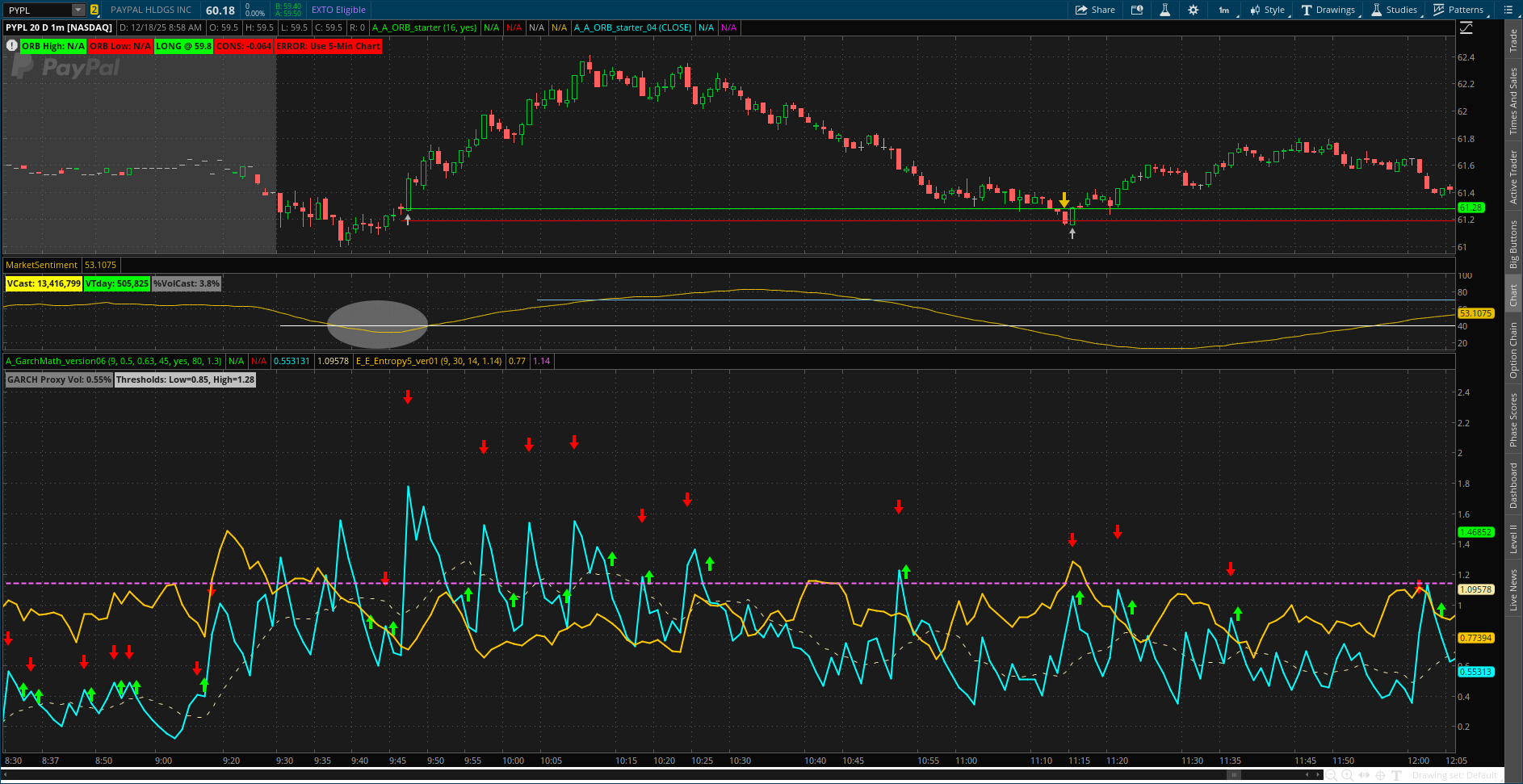
Task: Open the Studies menu
Action: 1395,10
